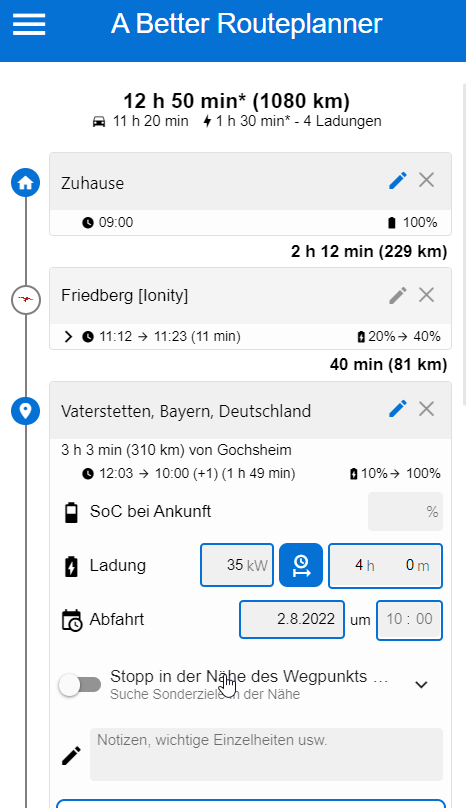Screen dimensions: 466x808
Task: Click the SoC bei Ankunft percent field
Action: point(405,512)
